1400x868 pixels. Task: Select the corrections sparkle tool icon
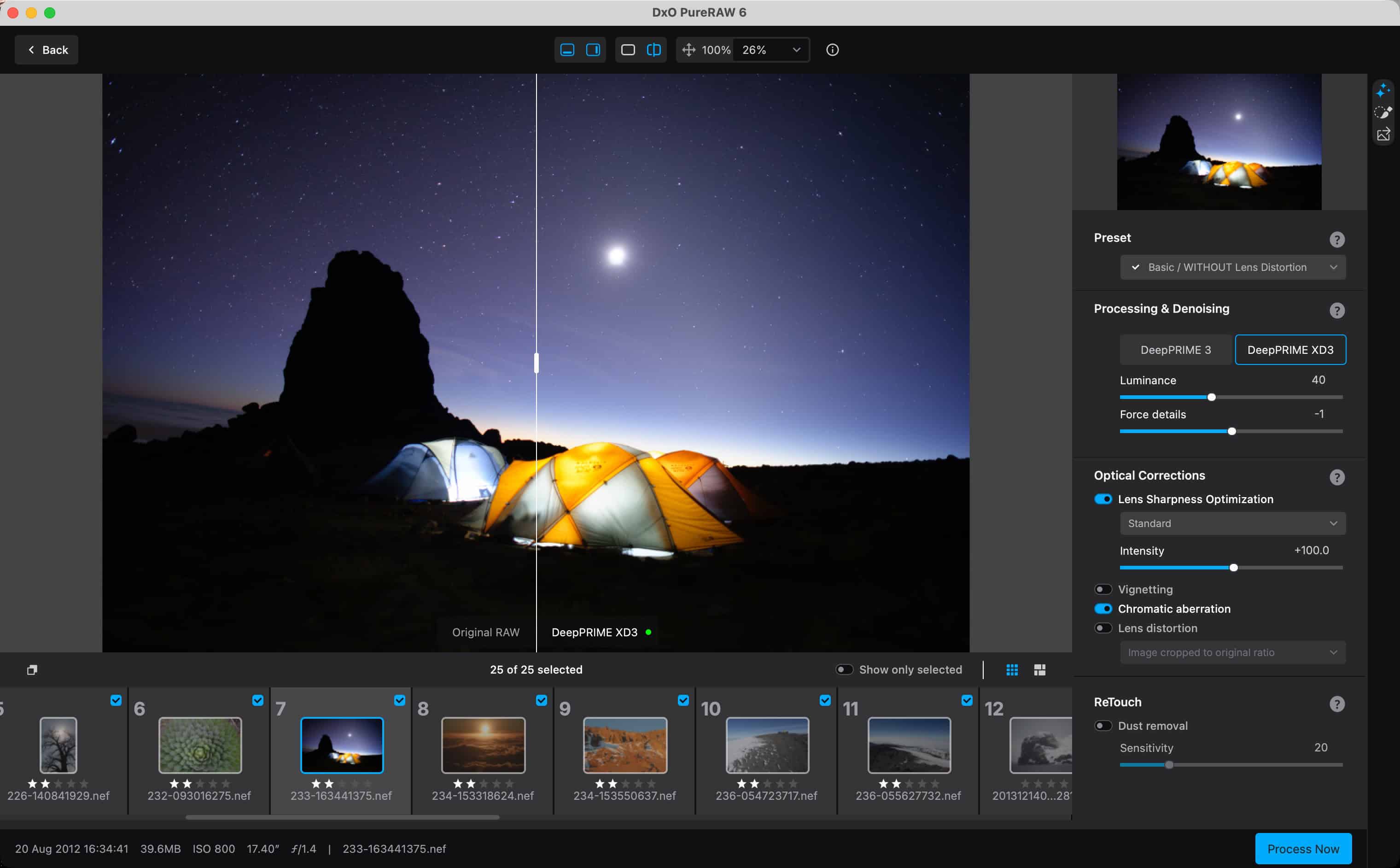pyautogui.click(x=1383, y=90)
